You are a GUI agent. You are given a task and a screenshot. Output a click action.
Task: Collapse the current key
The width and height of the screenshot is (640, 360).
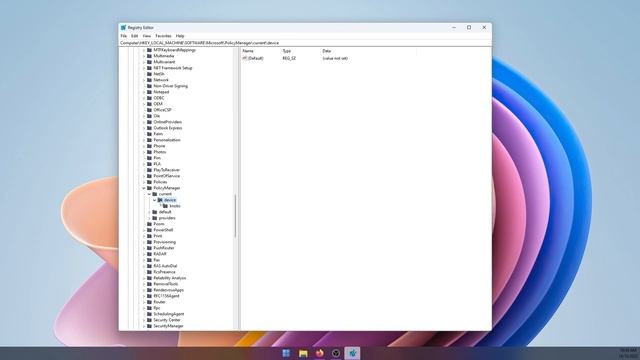click(149, 194)
